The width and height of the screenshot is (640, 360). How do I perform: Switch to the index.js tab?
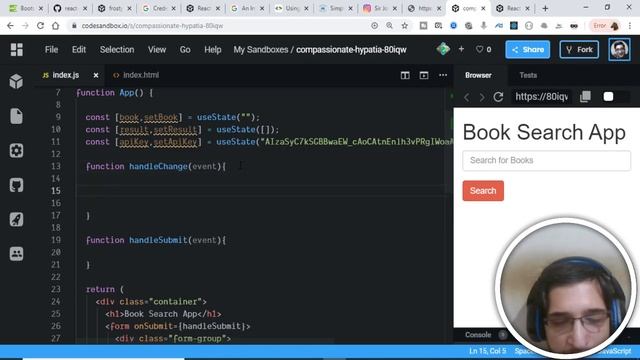[x=65, y=75]
